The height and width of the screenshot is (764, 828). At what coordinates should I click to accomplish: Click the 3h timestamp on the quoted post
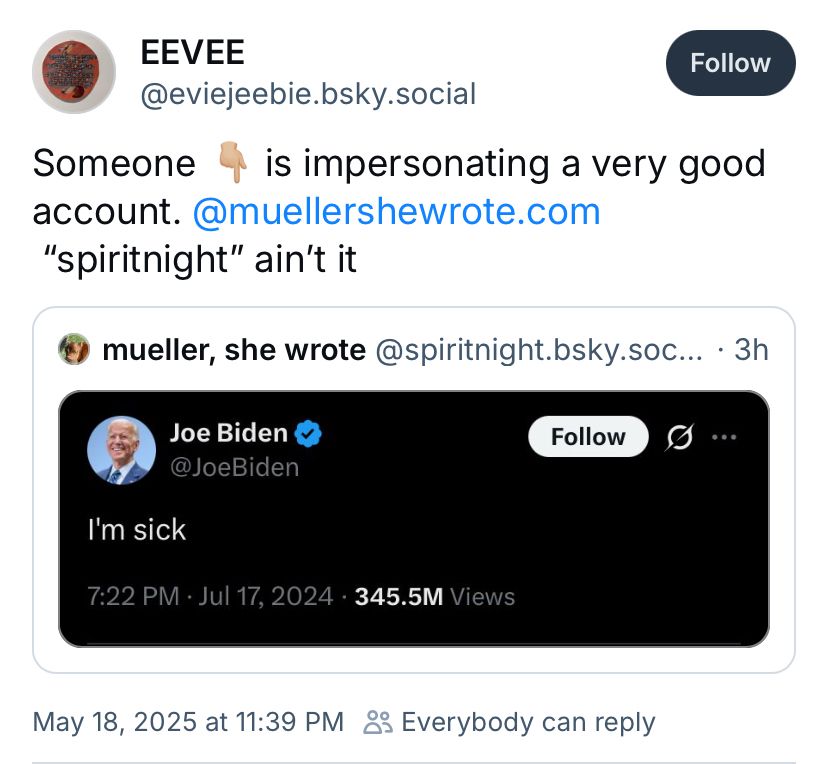coord(750,350)
